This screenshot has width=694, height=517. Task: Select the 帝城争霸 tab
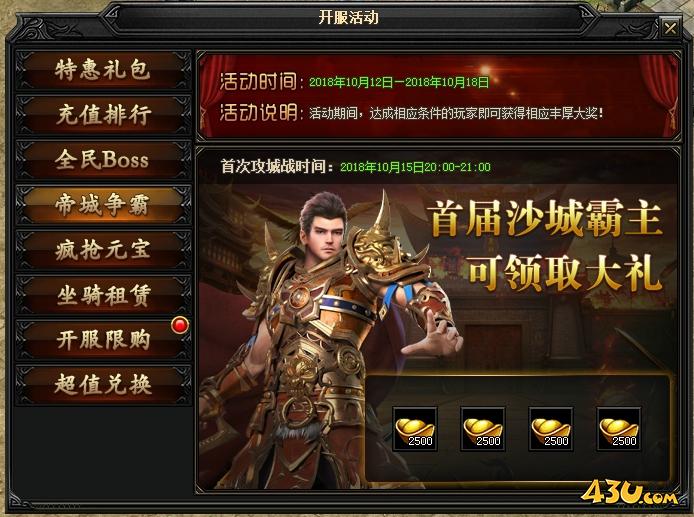pyautogui.click(x=103, y=204)
